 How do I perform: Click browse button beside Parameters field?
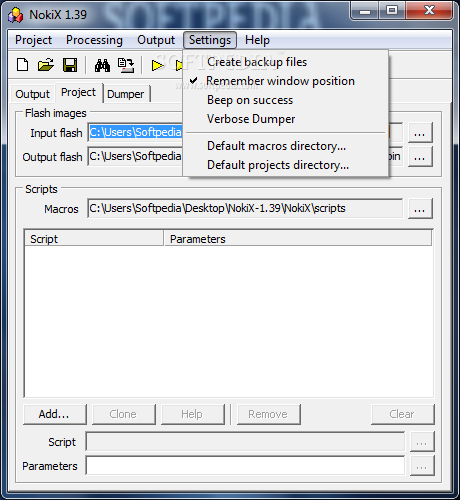[422, 466]
